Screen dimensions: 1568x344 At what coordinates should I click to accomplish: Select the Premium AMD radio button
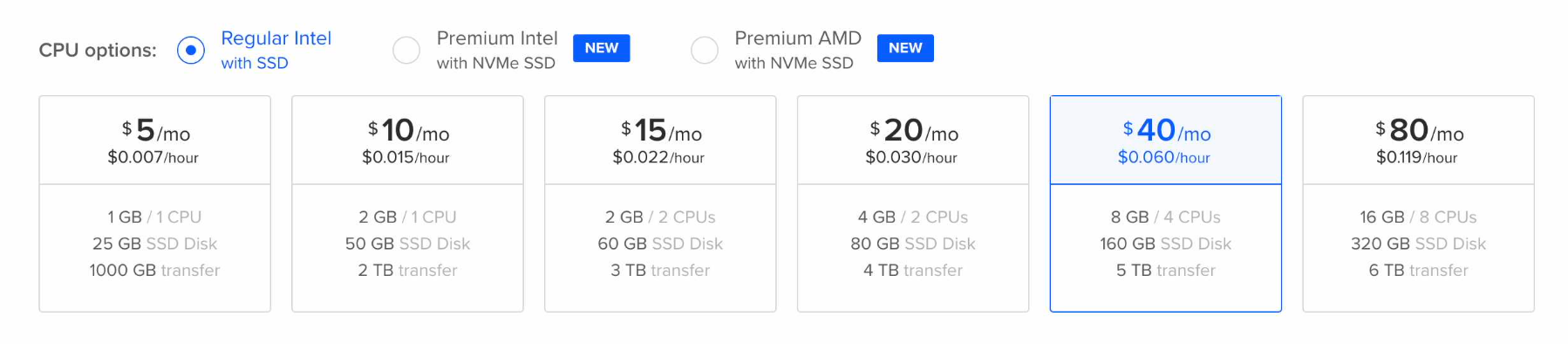[x=705, y=50]
